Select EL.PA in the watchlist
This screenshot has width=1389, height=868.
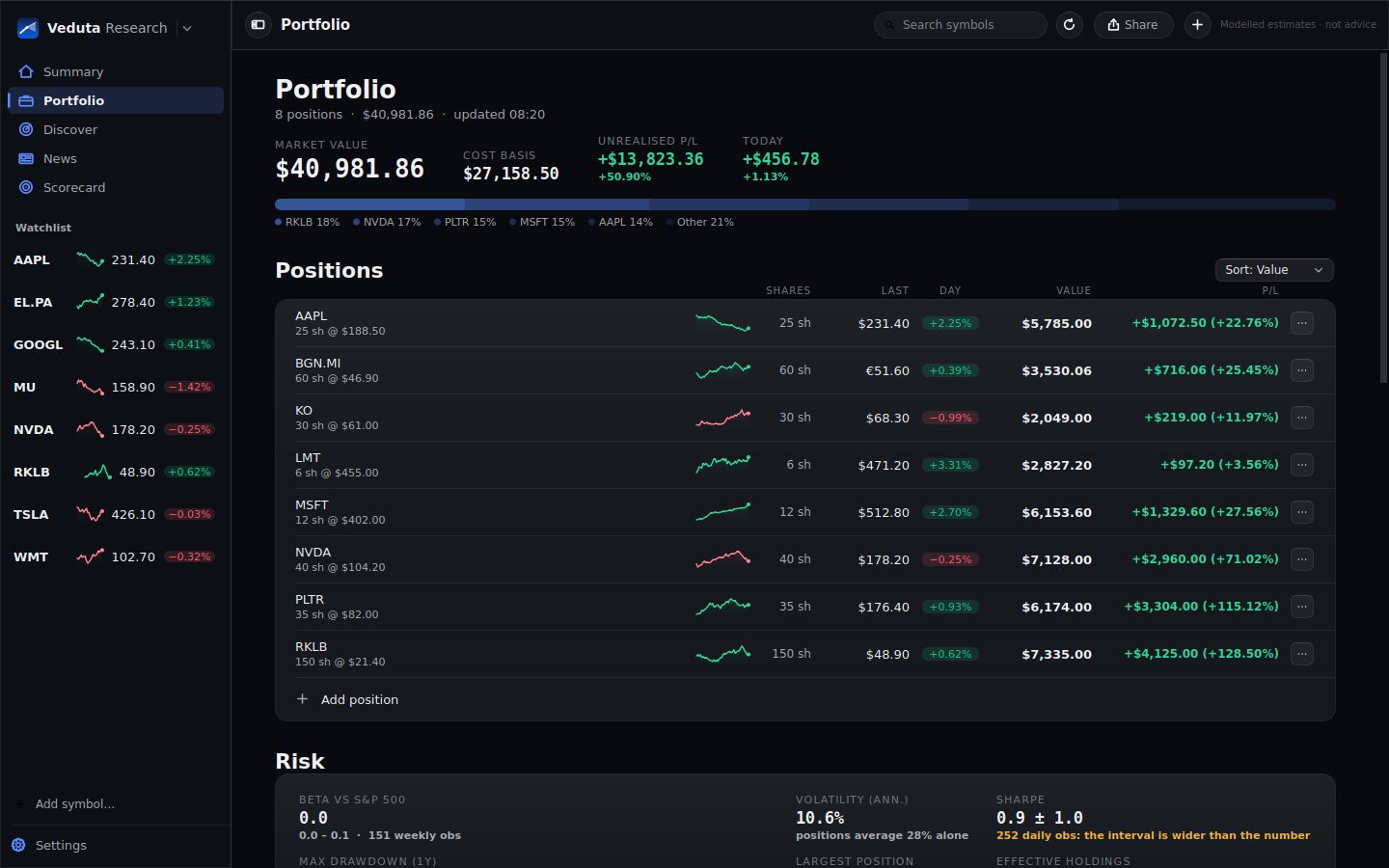pos(116,302)
